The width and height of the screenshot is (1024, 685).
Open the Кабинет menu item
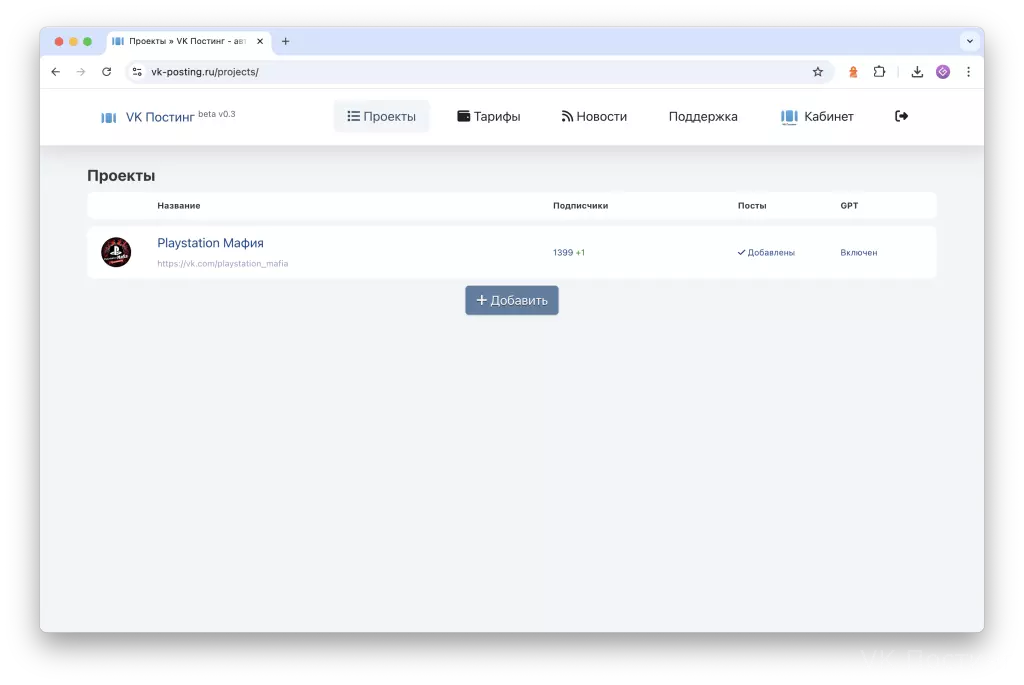817,116
